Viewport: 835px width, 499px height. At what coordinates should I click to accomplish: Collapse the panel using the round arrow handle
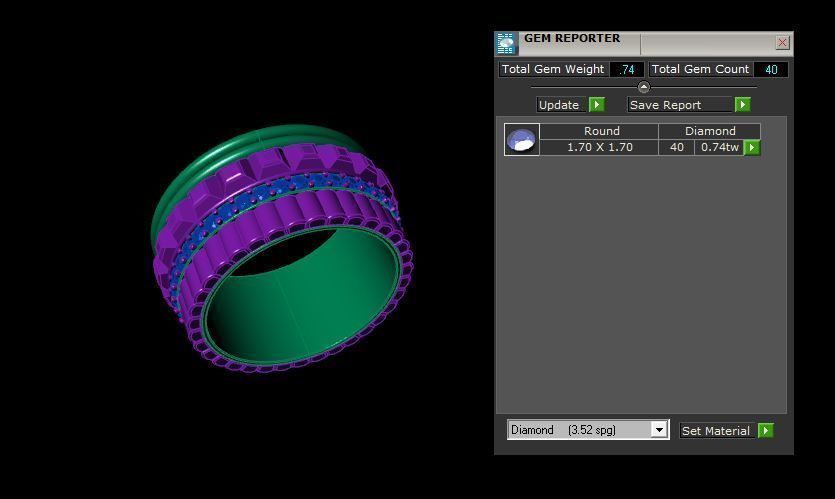[x=643, y=87]
